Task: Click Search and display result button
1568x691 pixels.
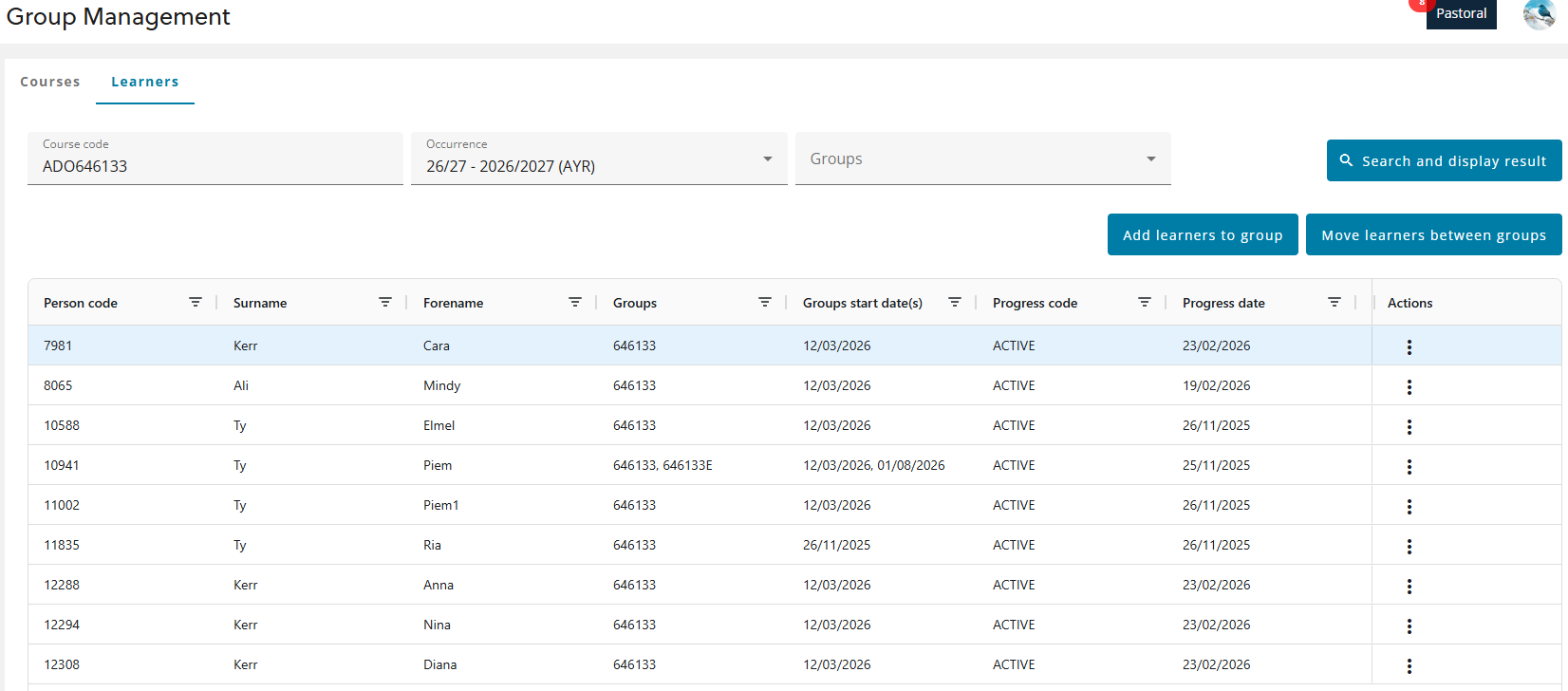Action: coord(1443,161)
